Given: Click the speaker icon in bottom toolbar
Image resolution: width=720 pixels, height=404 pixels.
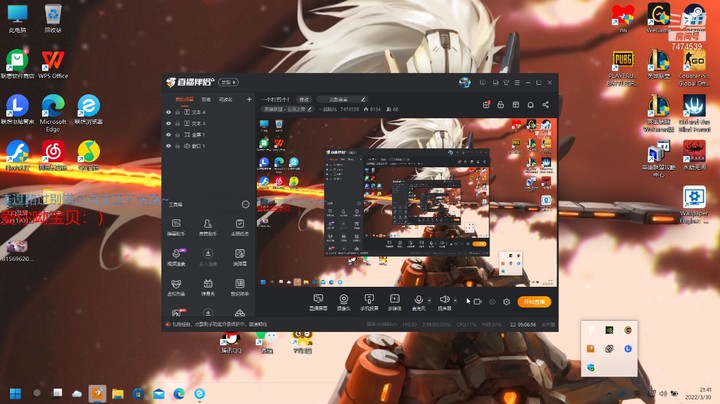Looking at the screenshot, I should tap(444, 300).
